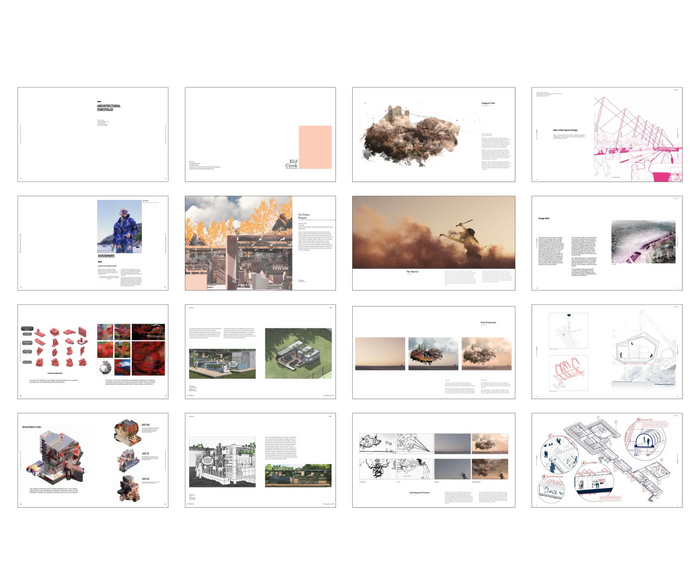This screenshot has width=700, height=575.
Task: Click the portrait photo in blue jacket
Action: 120,227
